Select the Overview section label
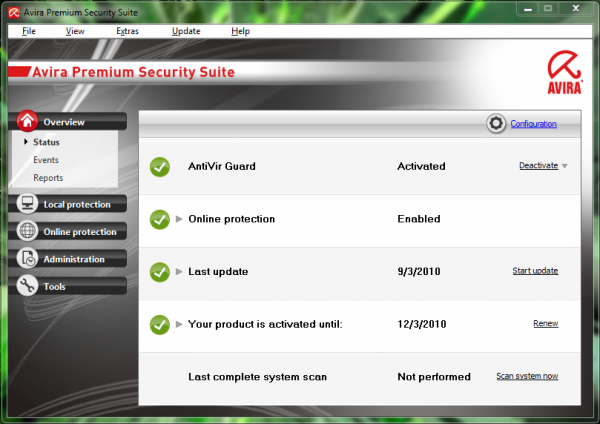 tap(64, 122)
